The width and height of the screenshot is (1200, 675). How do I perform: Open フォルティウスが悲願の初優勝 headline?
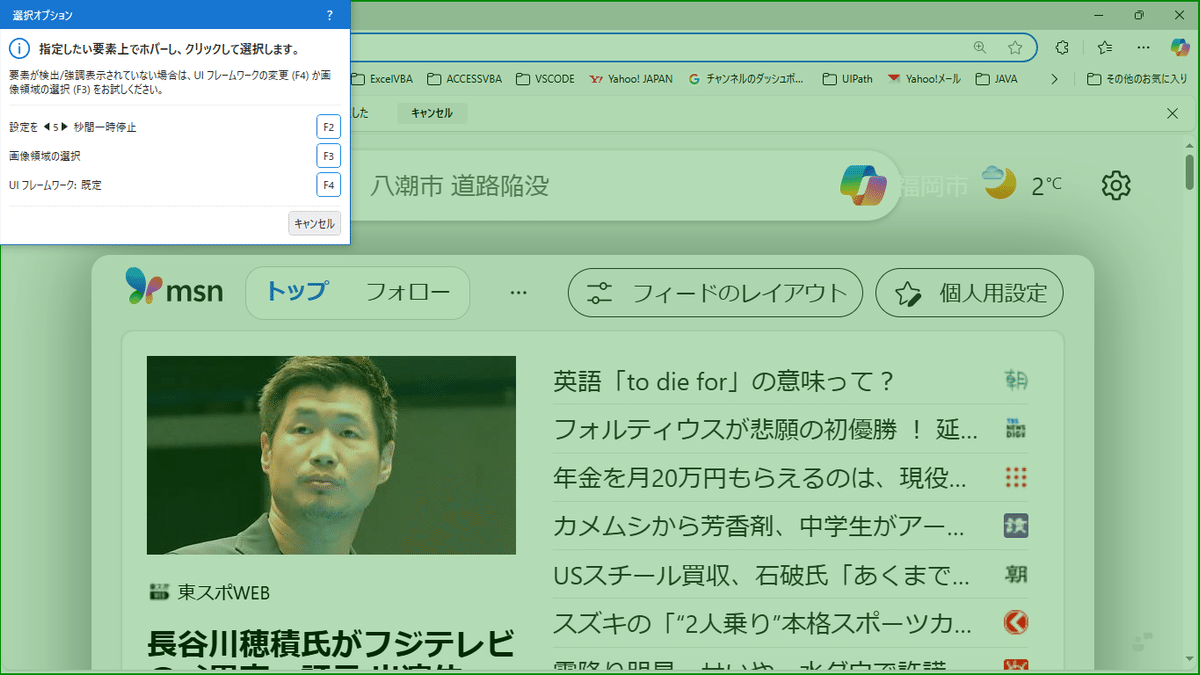[766, 430]
